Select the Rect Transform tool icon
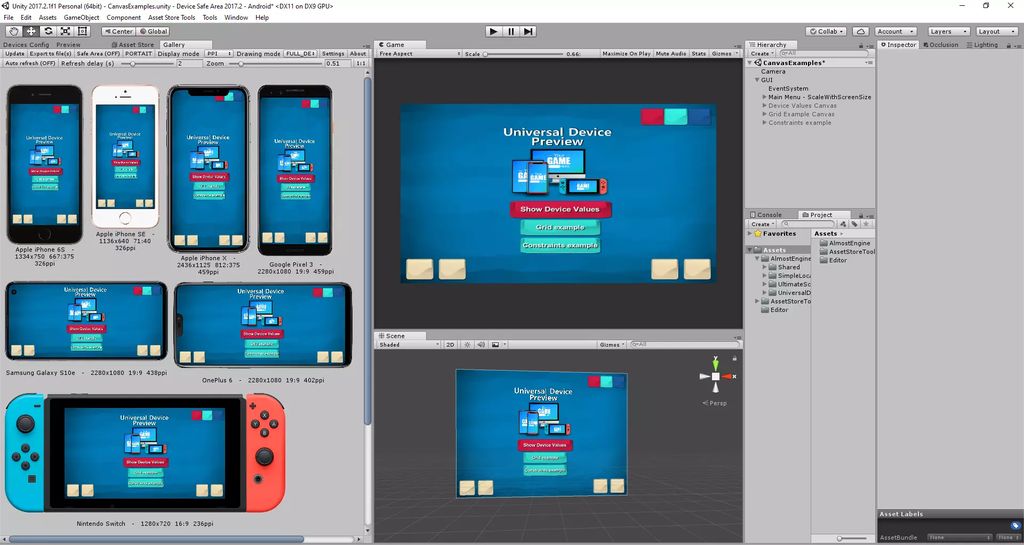1024x545 pixels. (81, 31)
